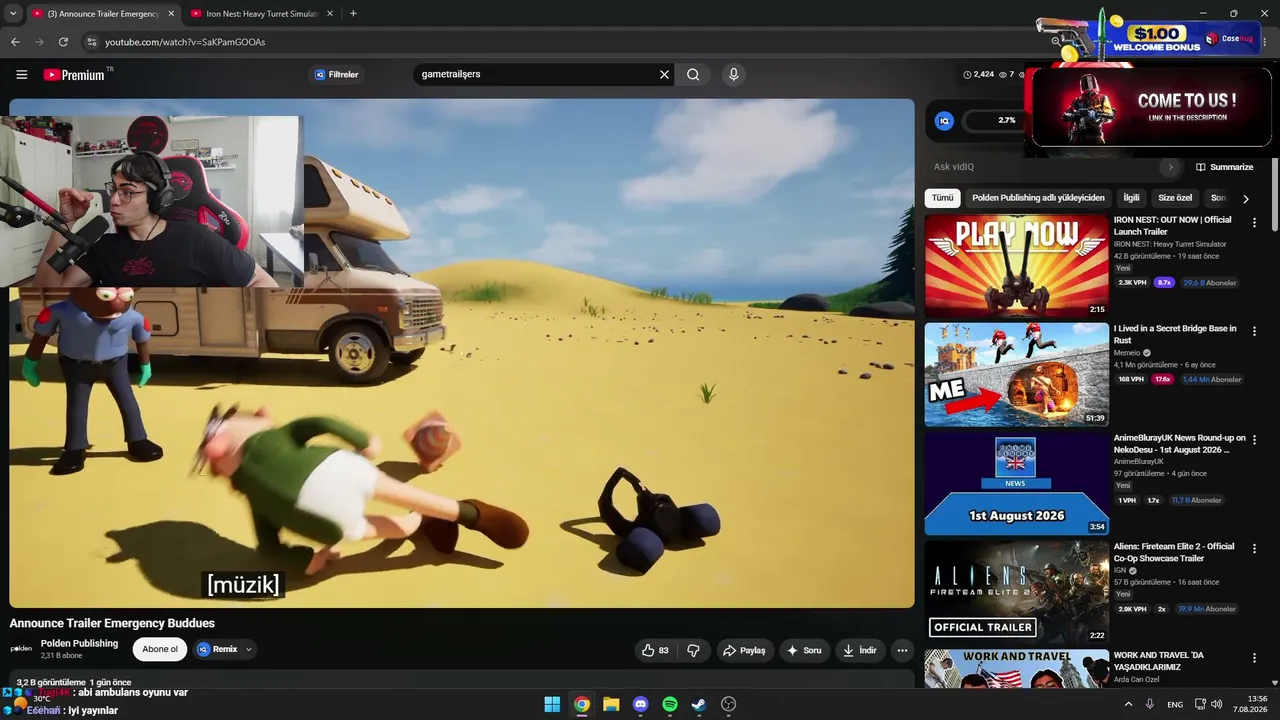This screenshot has width=1280, height=720.
Task: Click the Announce Trailer Emergency Buddues title
Action: click(112, 623)
